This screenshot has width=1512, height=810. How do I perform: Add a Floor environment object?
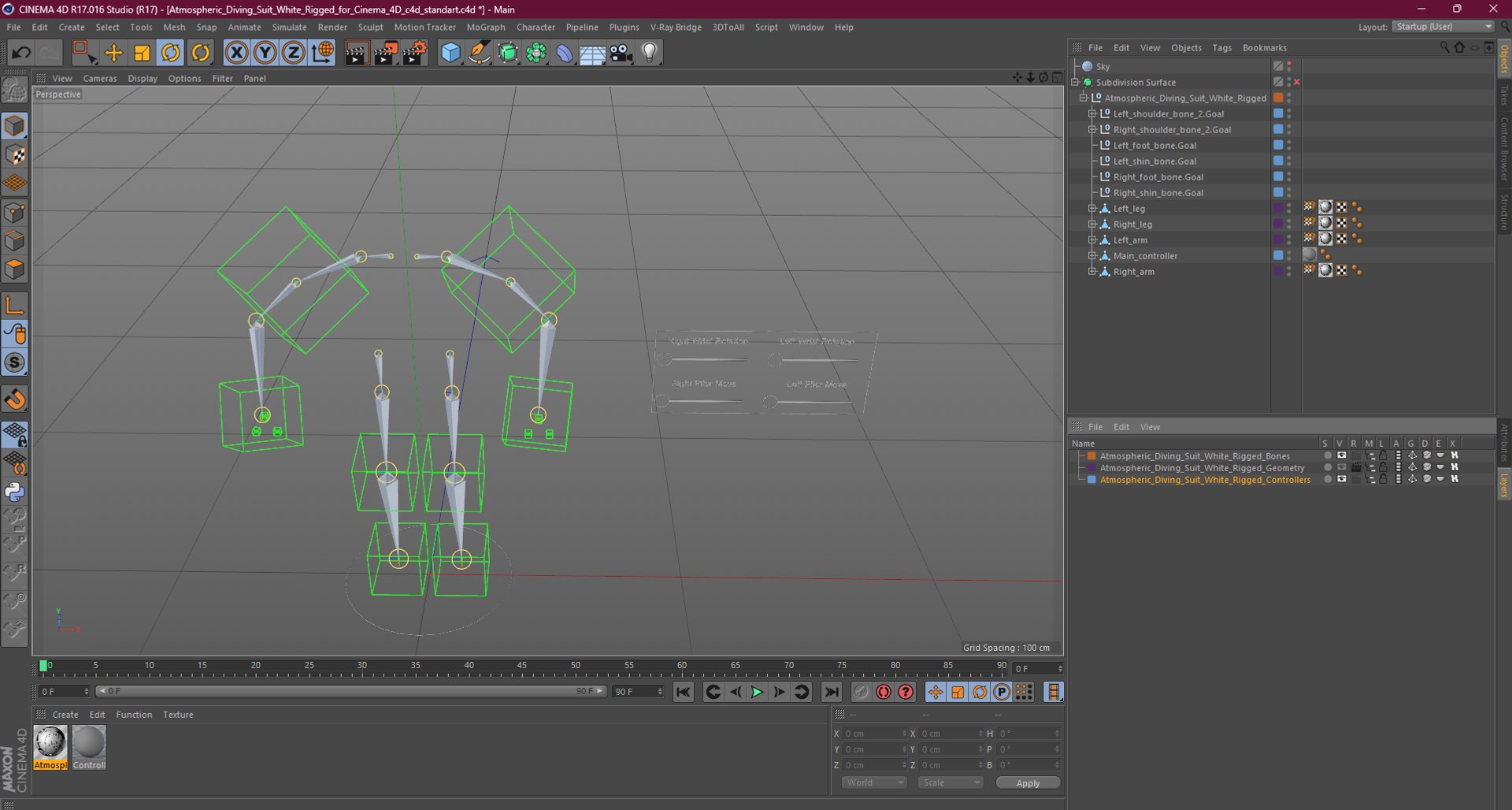592,53
